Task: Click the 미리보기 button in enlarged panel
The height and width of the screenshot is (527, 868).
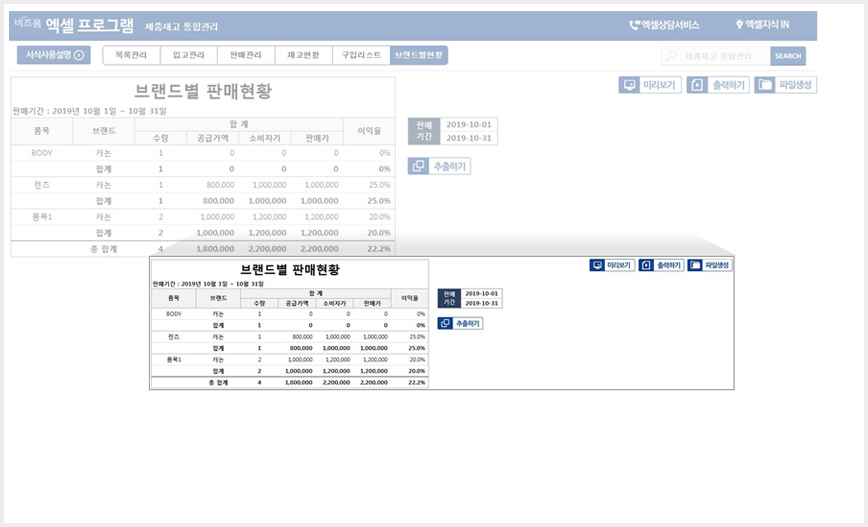Action: click(x=612, y=265)
